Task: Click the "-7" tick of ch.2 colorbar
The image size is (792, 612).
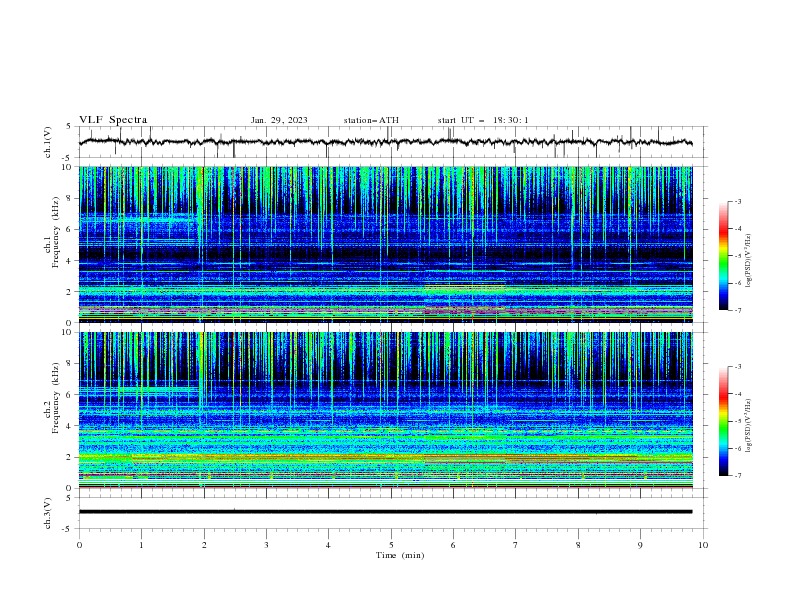Action: (738, 476)
